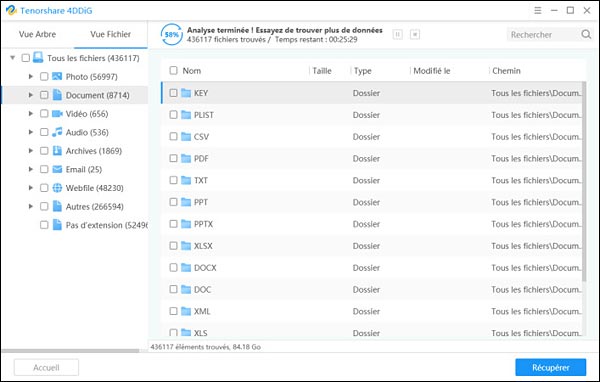Sort by the Chemin column header
Viewport: 600px width, 382px height.
coord(506,70)
